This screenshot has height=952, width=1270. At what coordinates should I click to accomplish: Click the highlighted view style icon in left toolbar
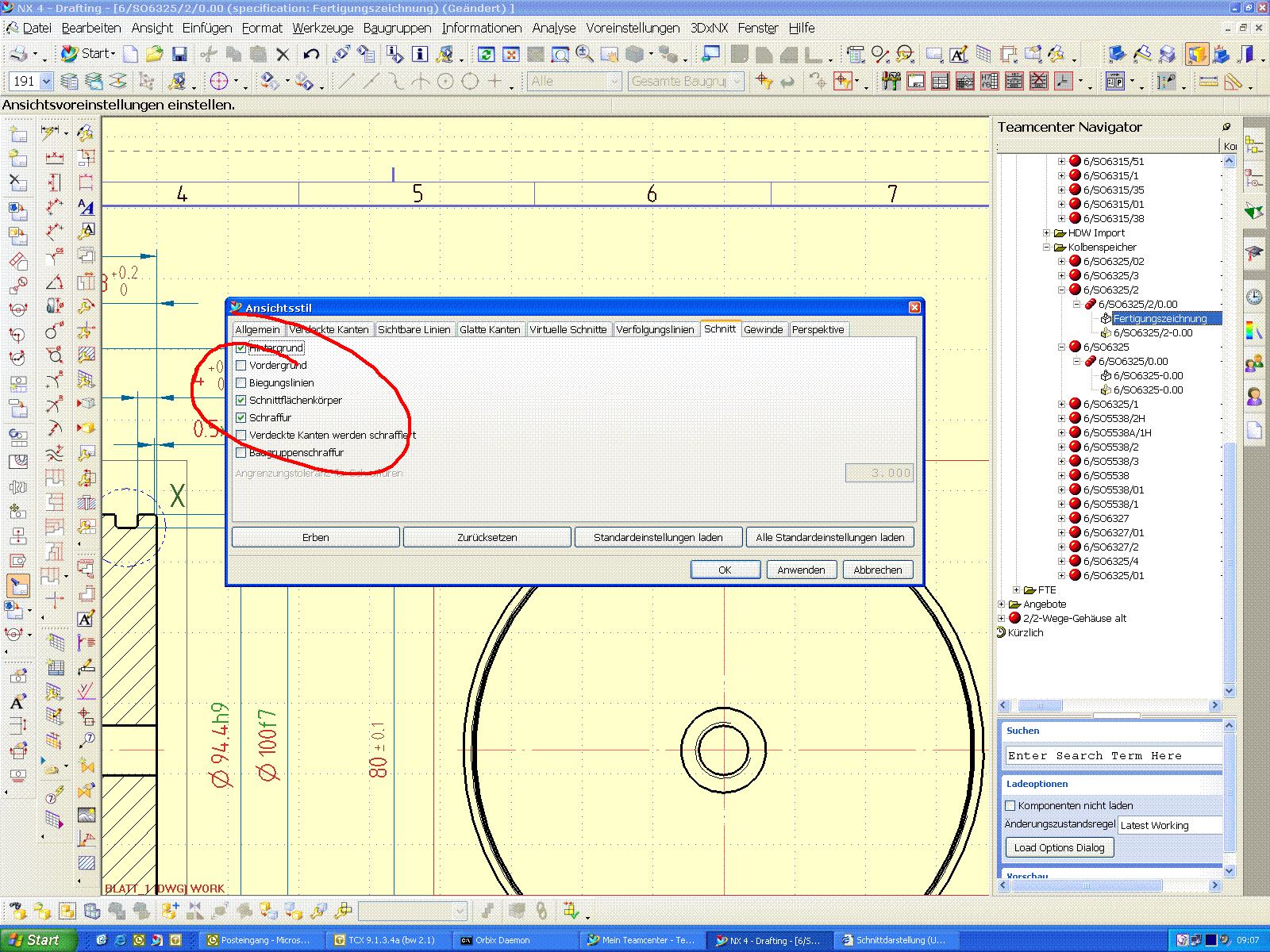(x=17, y=585)
